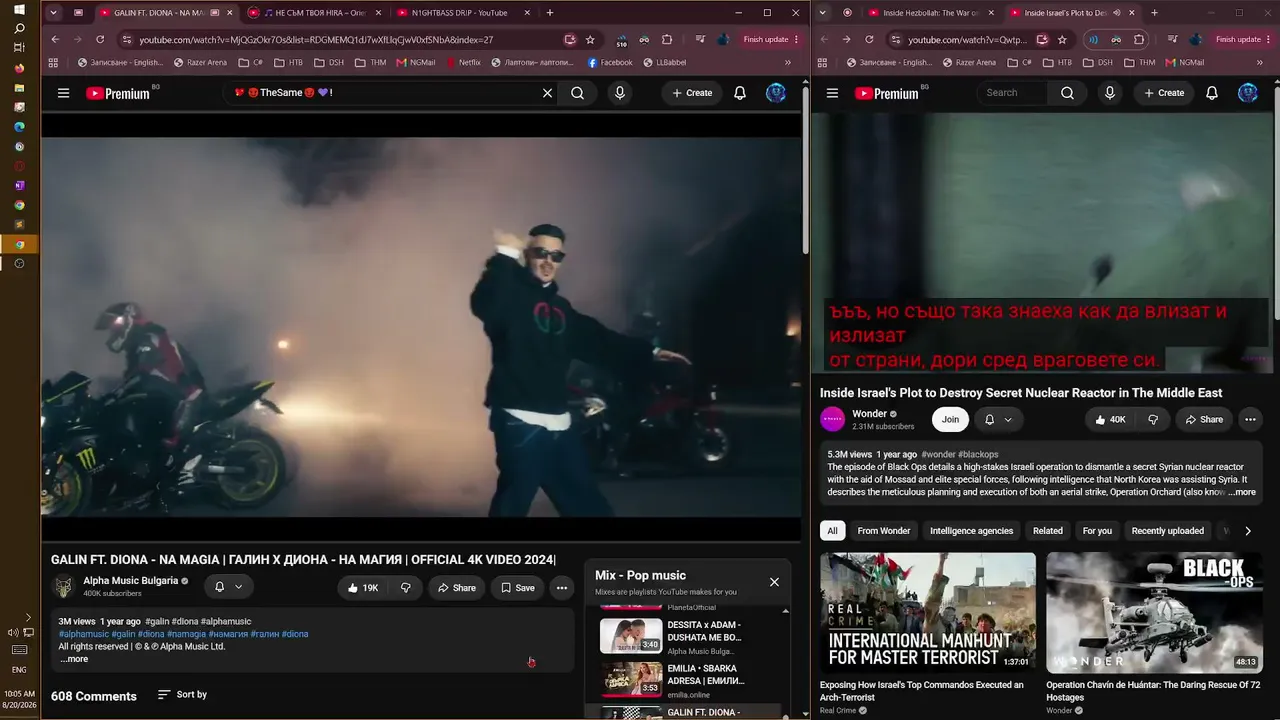
Task: Show more bookmarks in right browser
Action: 1259,62
